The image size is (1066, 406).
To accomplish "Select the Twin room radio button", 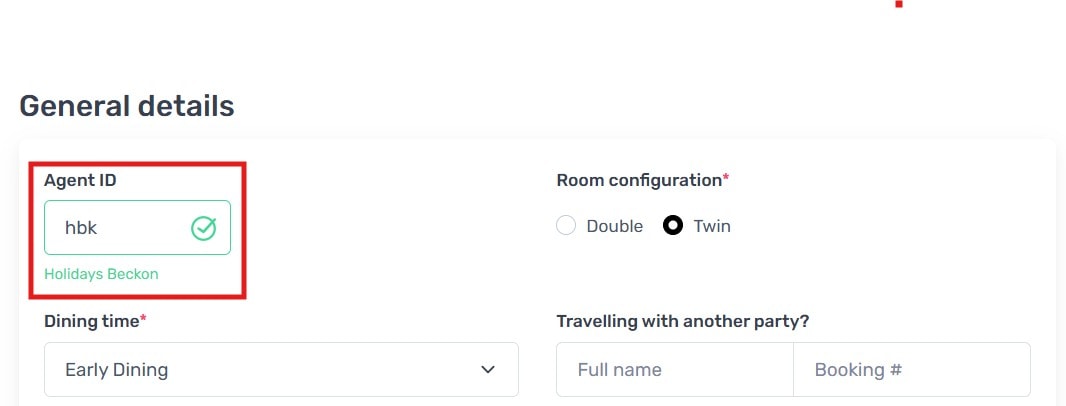I will pos(674,226).
